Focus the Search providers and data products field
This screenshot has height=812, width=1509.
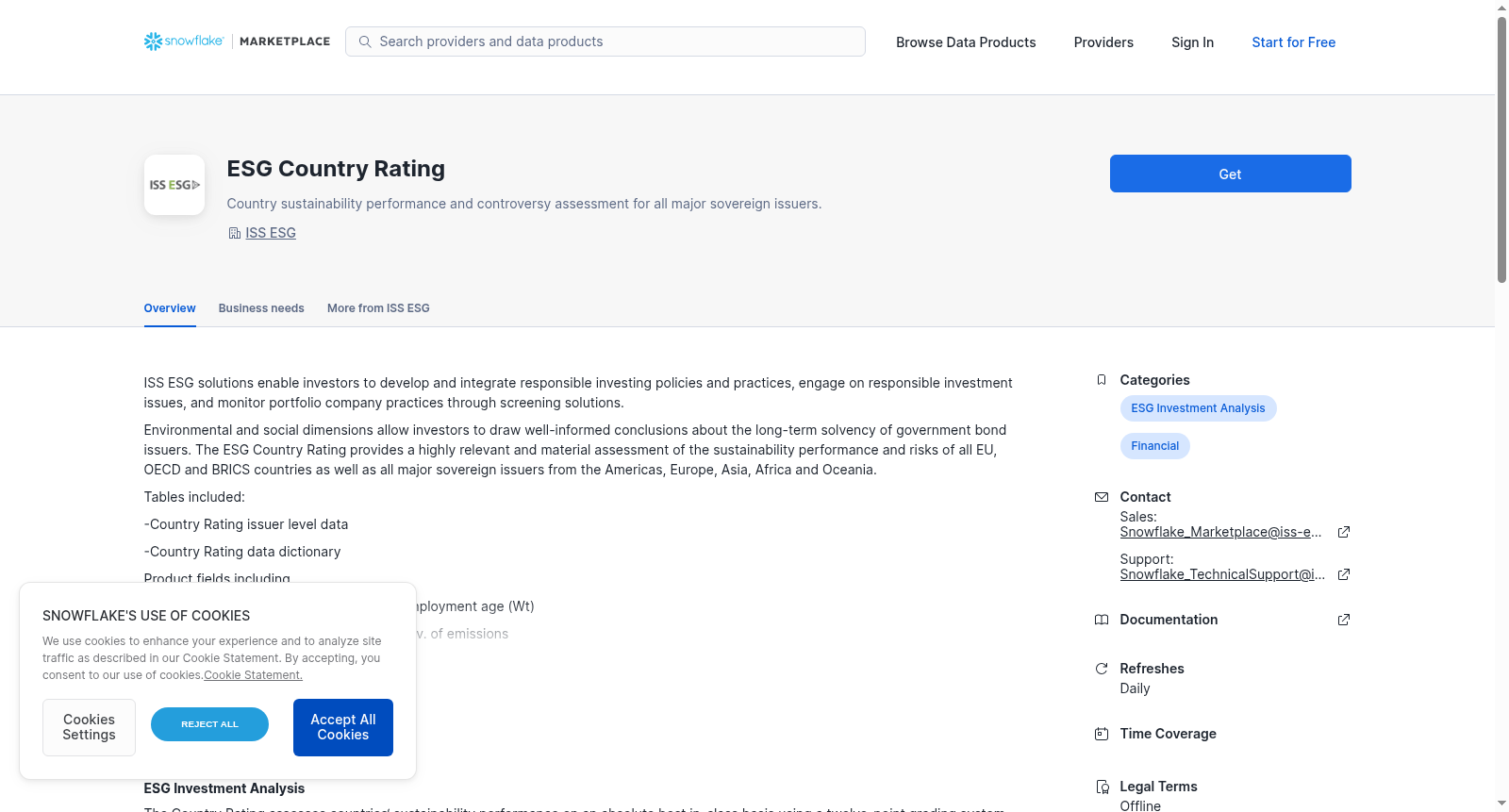point(605,41)
